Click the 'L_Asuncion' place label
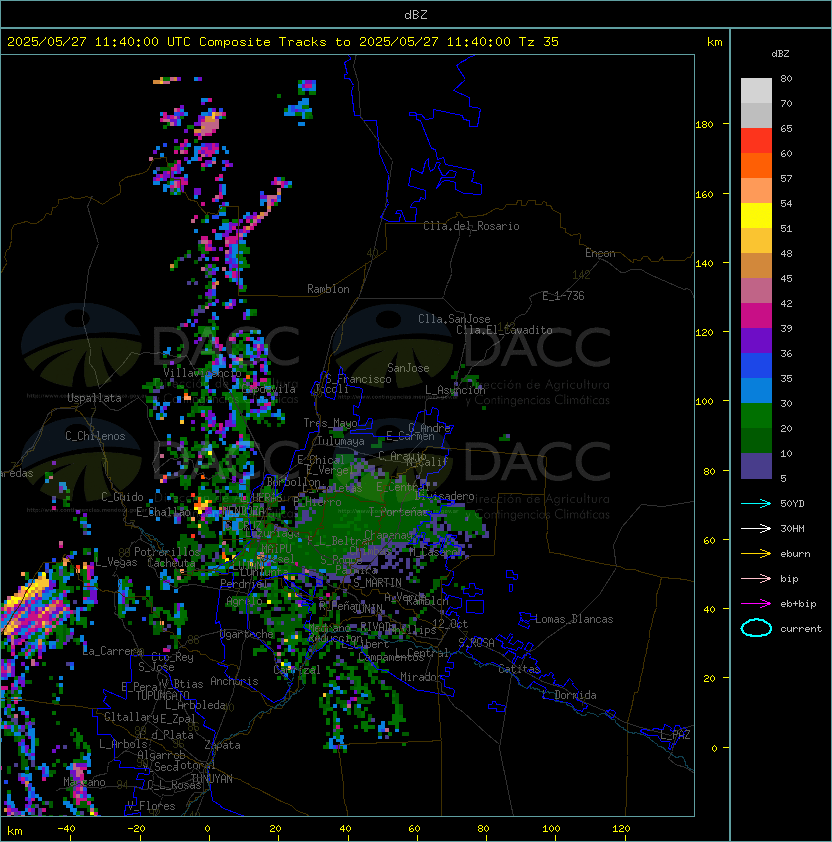832x842 pixels. pos(455,390)
